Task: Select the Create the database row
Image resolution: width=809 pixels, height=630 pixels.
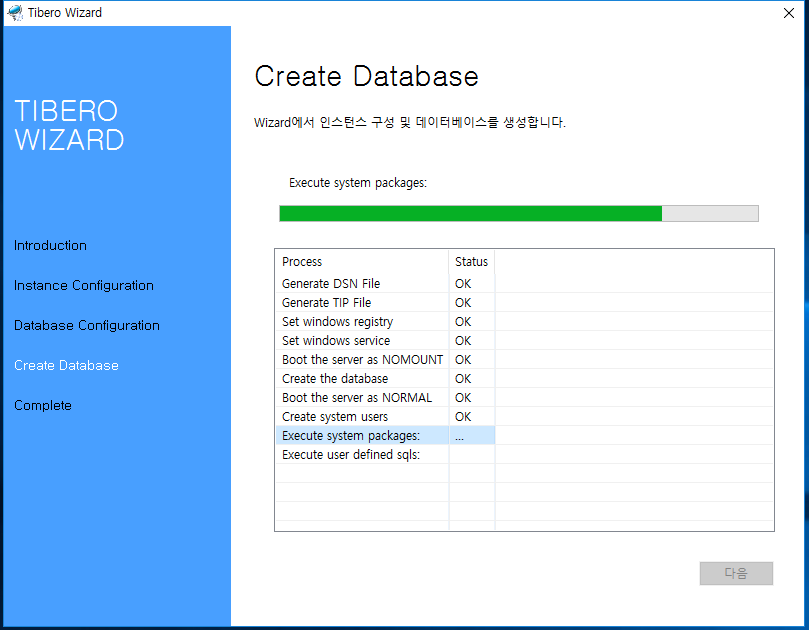Action: coord(524,379)
